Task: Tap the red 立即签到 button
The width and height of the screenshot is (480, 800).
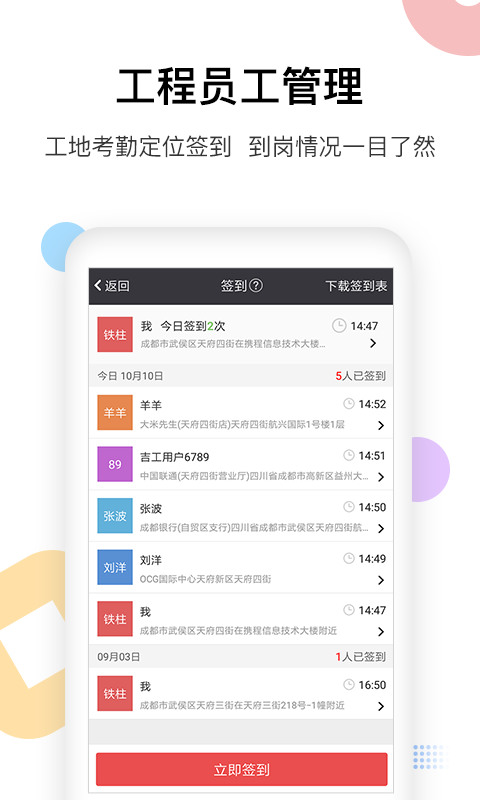Action: [241, 769]
